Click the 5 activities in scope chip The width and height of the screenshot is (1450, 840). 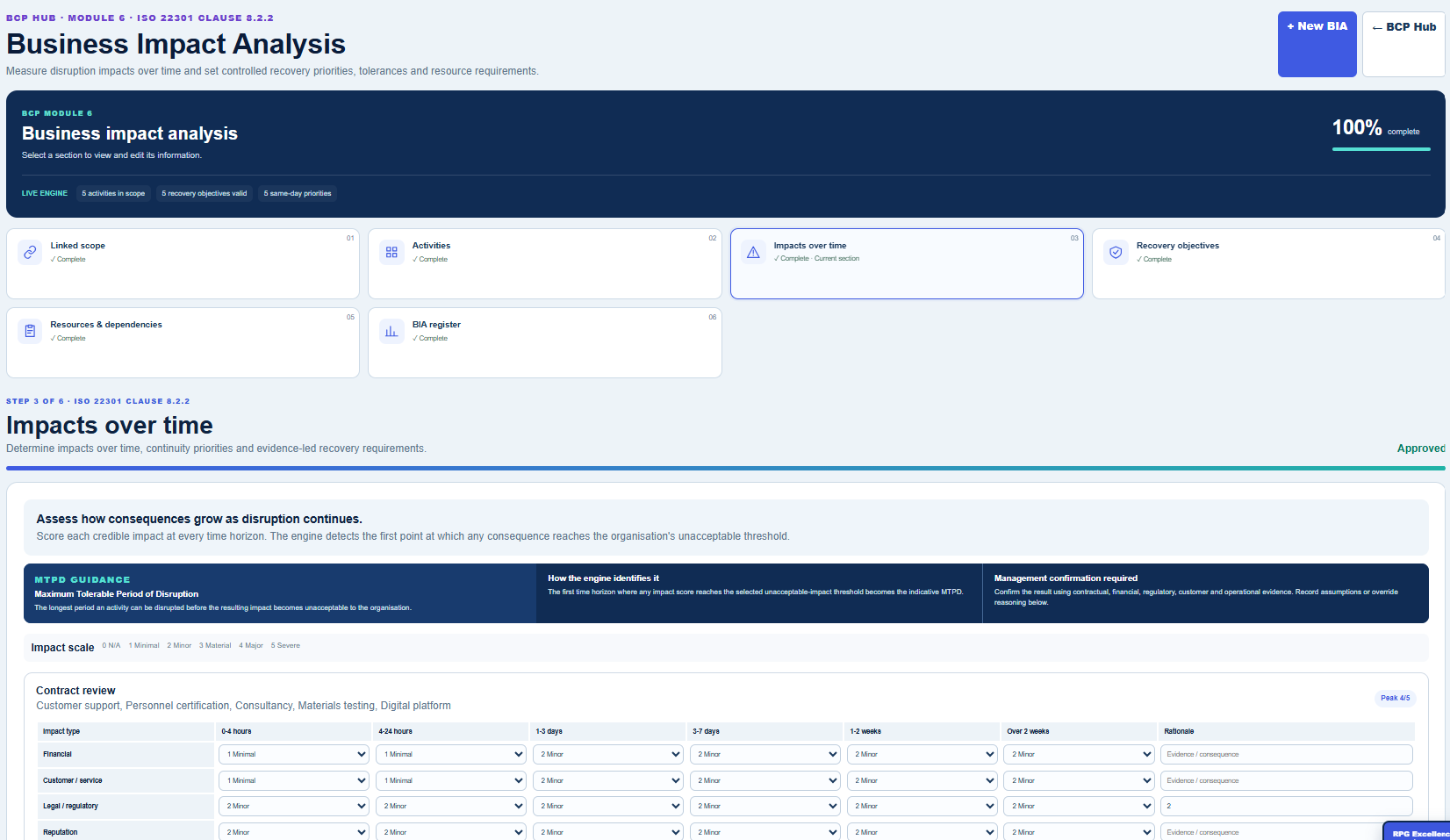coord(113,193)
